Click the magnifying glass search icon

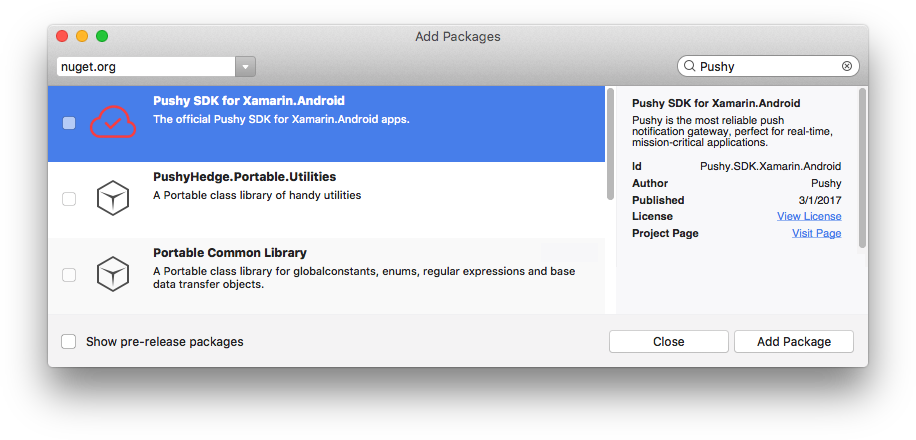[689, 66]
